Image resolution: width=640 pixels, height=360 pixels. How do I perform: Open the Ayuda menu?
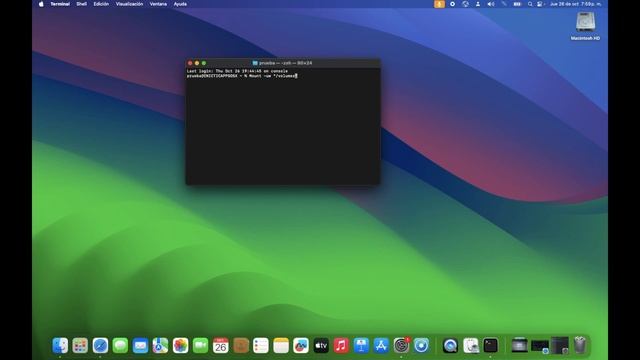pyautogui.click(x=180, y=4)
